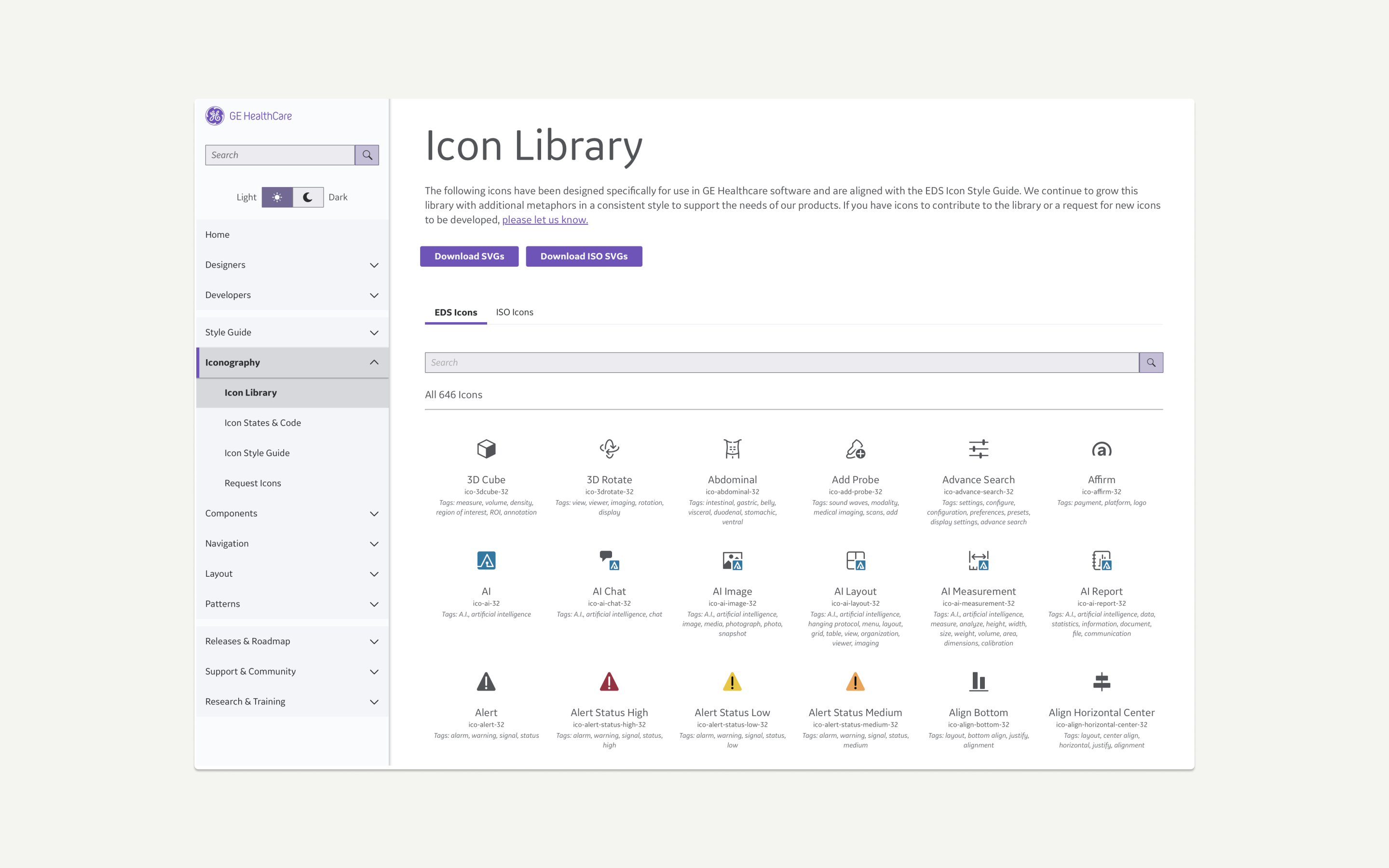Click the Align Bottom icon

click(978, 681)
